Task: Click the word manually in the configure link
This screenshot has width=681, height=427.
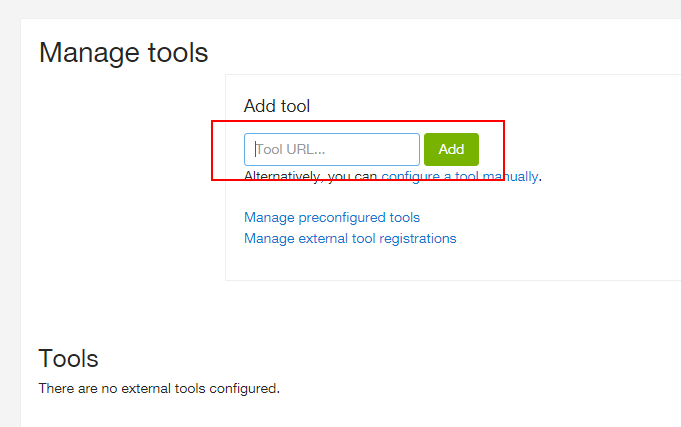Action: tap(510, 176)
